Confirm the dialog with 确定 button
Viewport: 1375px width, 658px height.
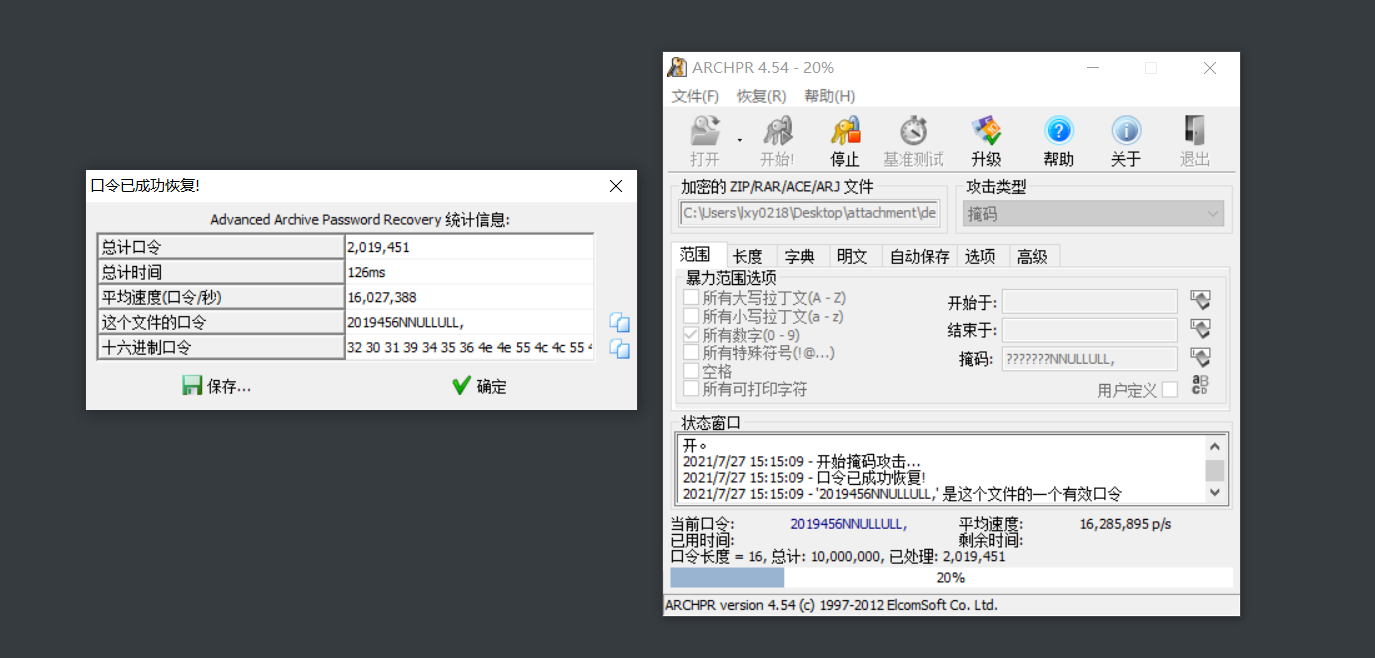[479, 386]
